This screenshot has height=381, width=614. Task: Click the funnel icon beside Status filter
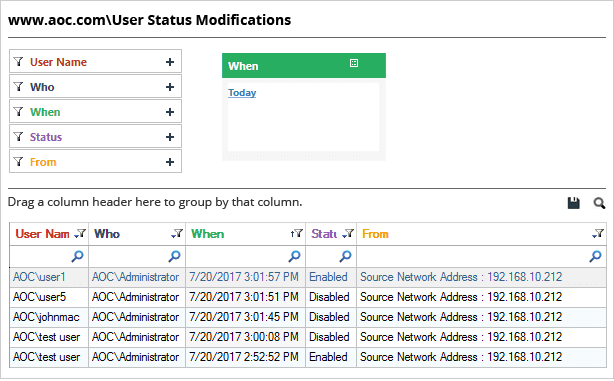pos(18,137)
